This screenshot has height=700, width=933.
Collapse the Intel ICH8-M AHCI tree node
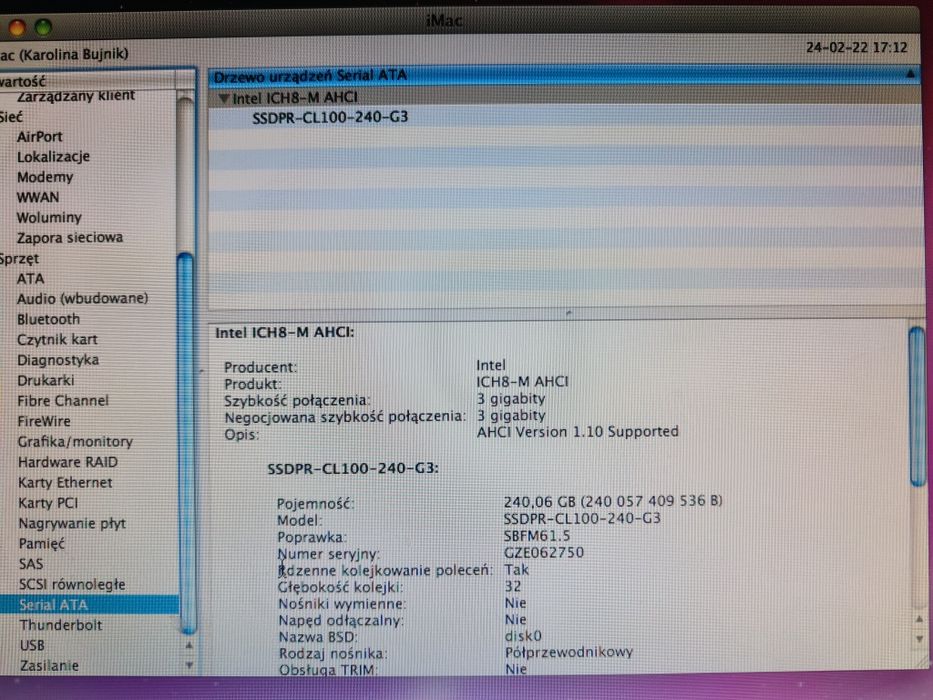(x=224, y=98)
